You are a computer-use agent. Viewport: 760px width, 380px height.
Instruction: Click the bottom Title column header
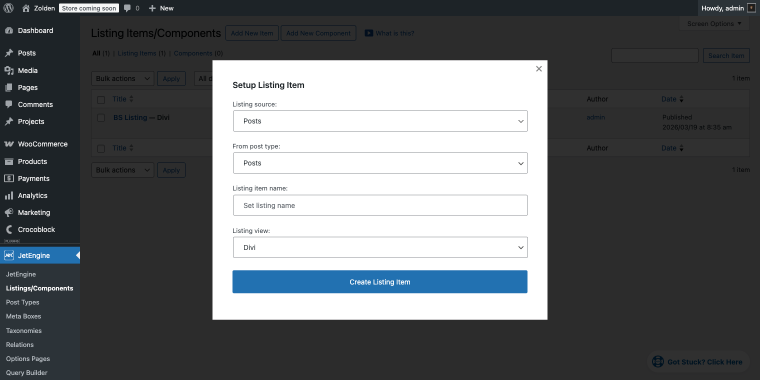[x=123, y=148]
